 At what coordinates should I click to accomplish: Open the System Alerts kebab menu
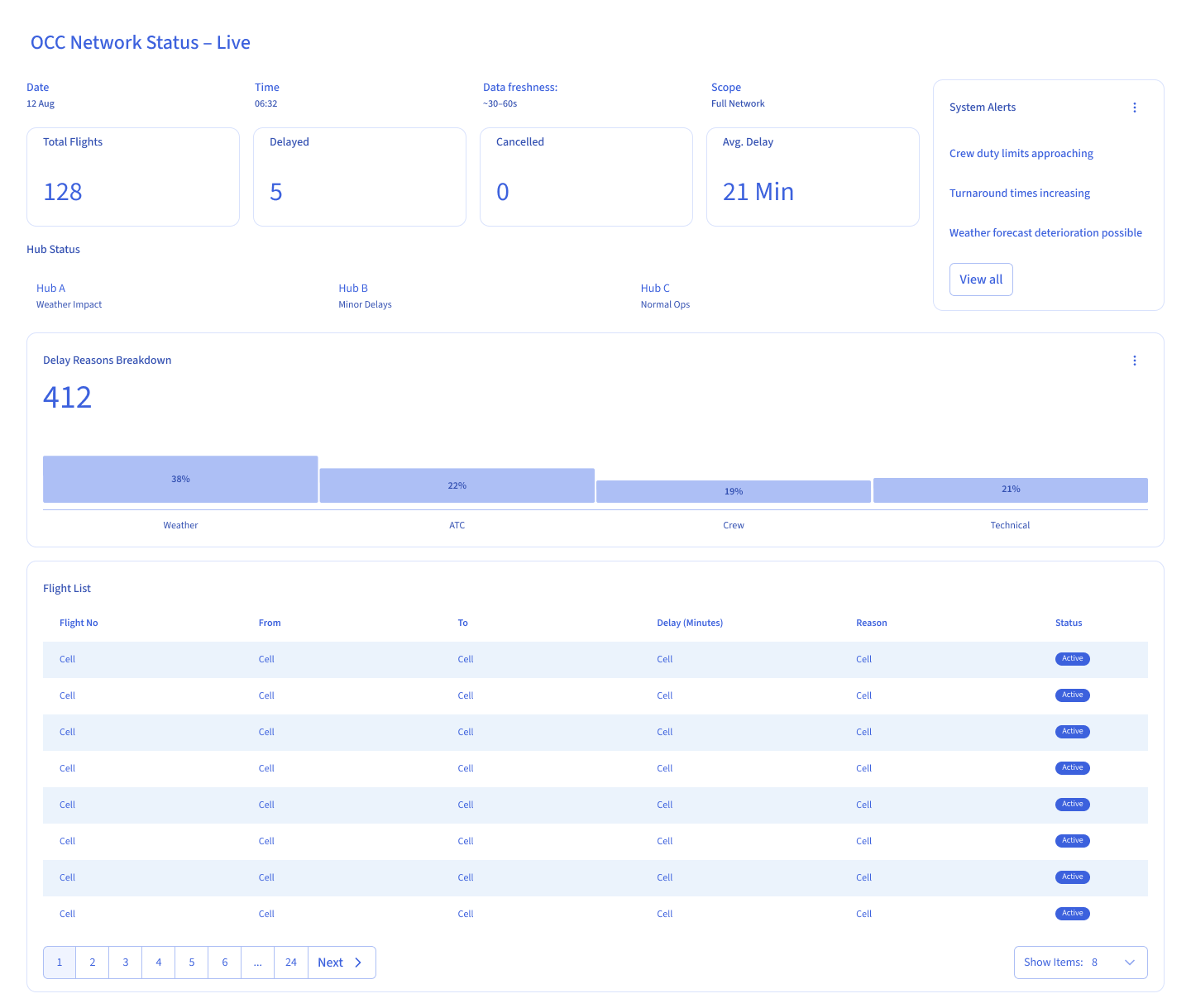click(x=1134, y=107)
